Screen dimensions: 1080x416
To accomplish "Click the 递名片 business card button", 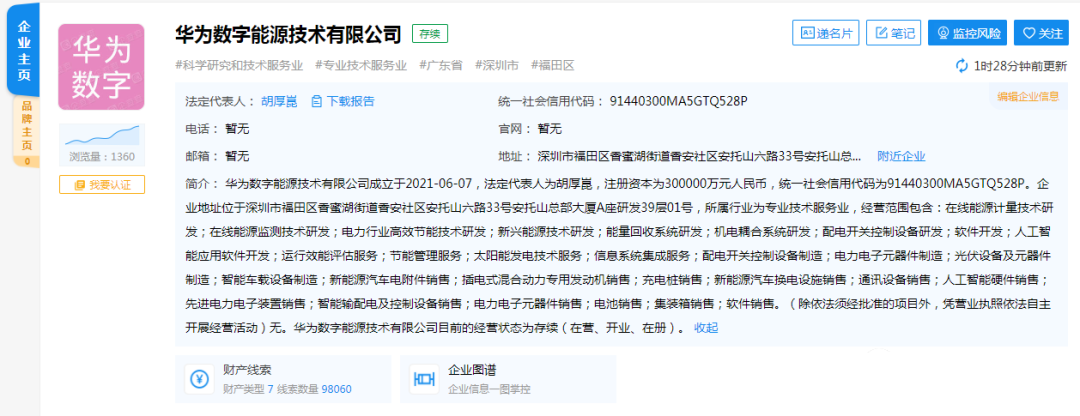I will coord(825,34).
